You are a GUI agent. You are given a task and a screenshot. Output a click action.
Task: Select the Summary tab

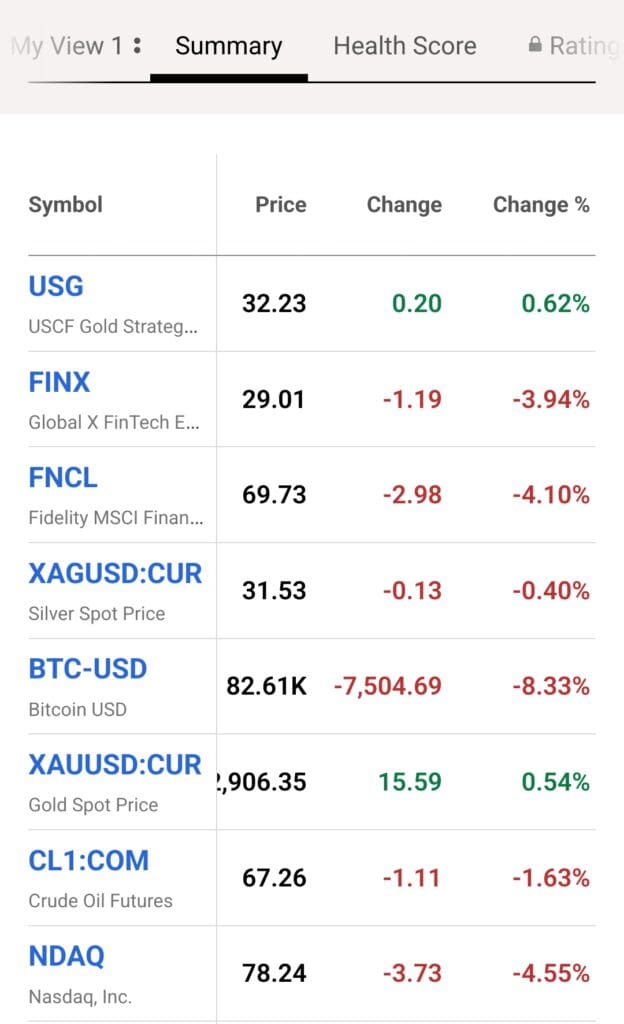pyautogui.click(x=228, y=45)
